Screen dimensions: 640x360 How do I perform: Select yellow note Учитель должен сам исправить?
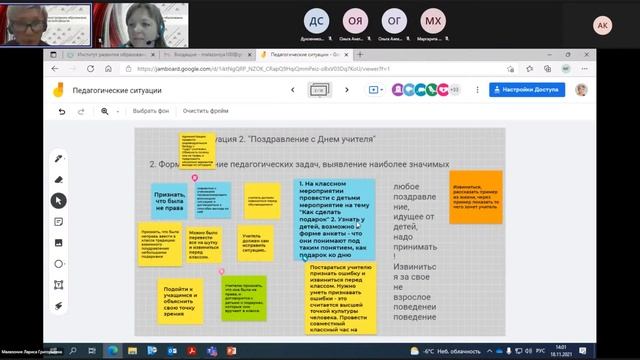pos(256,243)
